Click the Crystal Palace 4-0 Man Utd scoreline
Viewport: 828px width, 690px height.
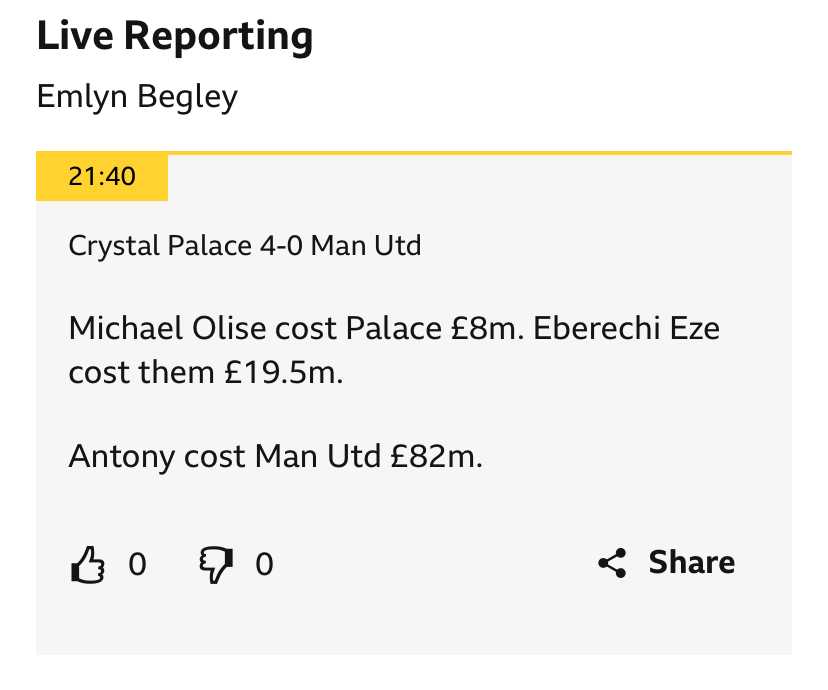pyautogui.click(x=245, y=246)
